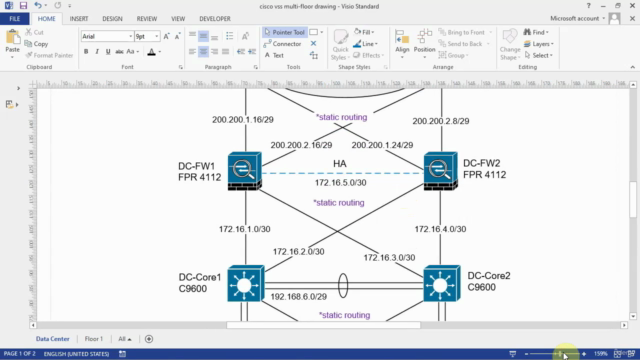Switch to the REVIEW ribbon tab
This screenshot has width=640, height=360.
(147, 19)
